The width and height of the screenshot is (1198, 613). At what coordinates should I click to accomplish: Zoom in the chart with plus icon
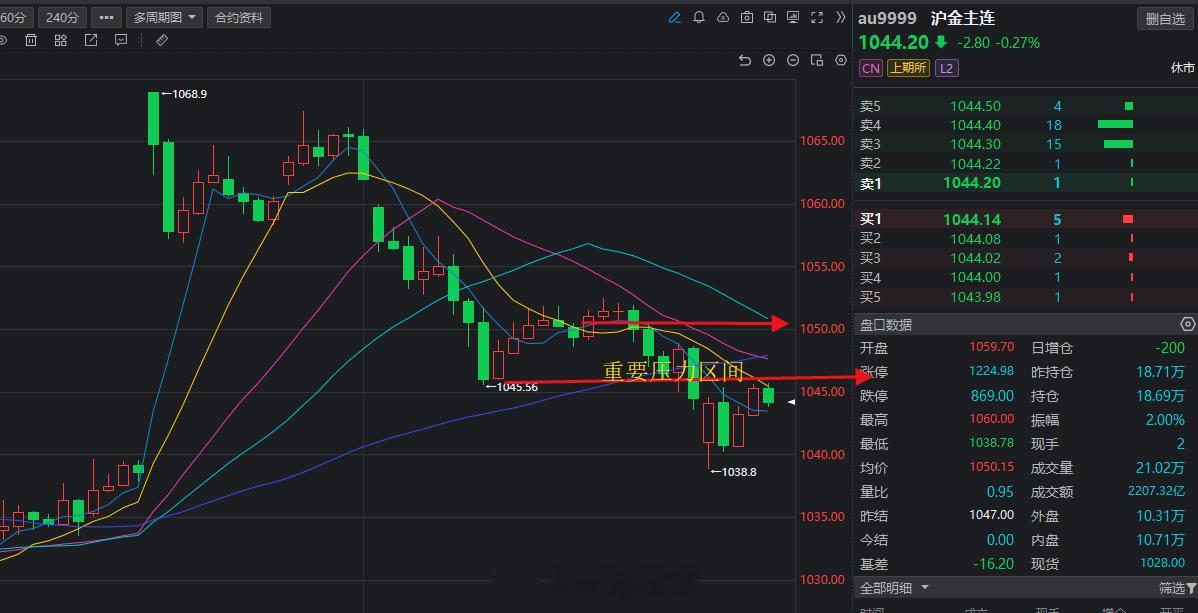point(769,60)
